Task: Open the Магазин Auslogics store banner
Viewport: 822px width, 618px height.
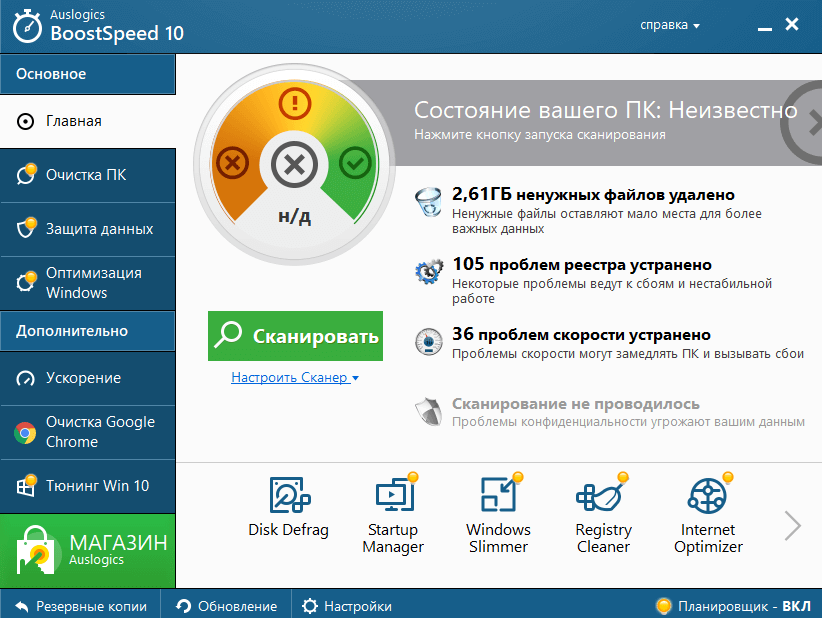Action: click(x=87, y=551)
